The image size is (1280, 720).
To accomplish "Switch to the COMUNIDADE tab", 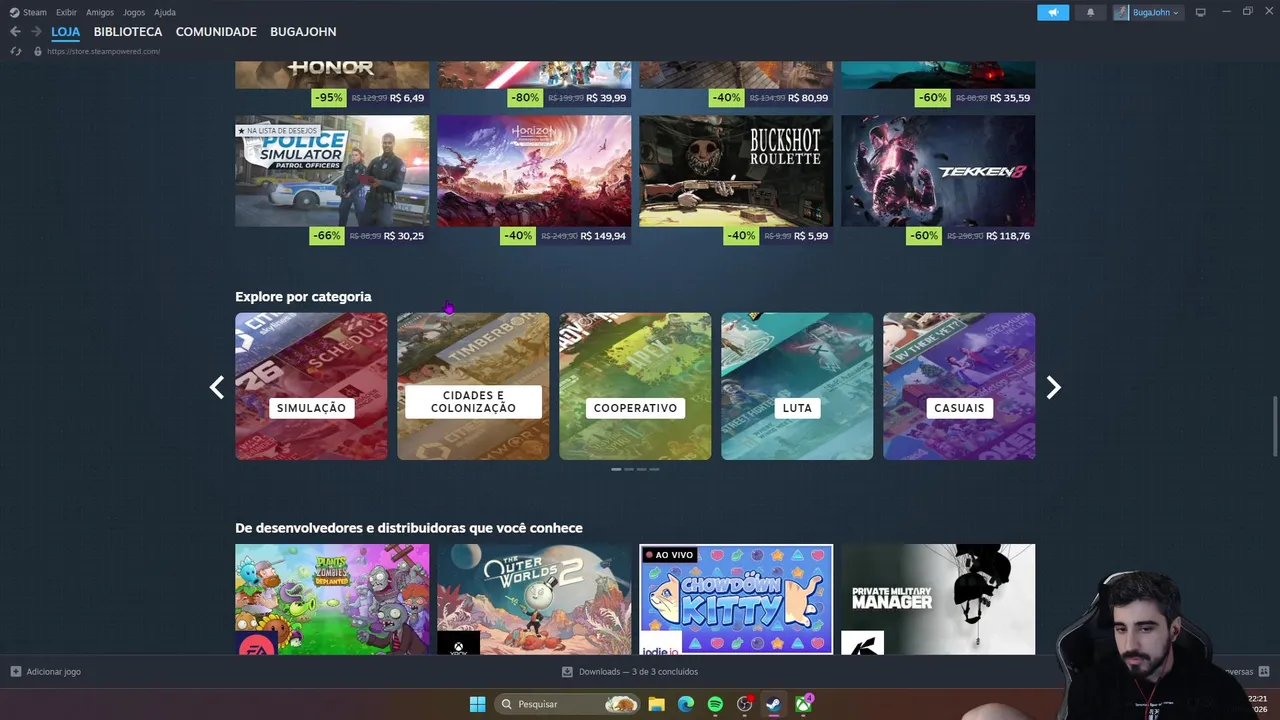I will (216, 32).
